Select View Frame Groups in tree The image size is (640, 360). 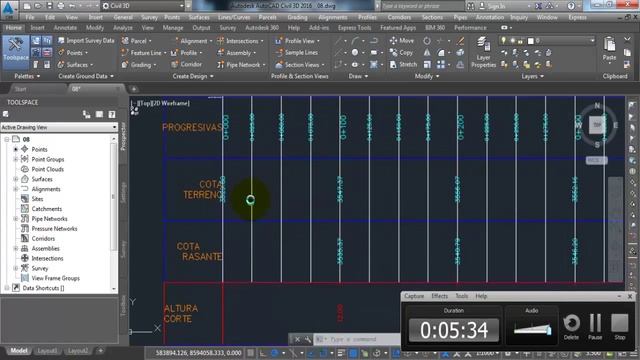(x=56, y=278)
